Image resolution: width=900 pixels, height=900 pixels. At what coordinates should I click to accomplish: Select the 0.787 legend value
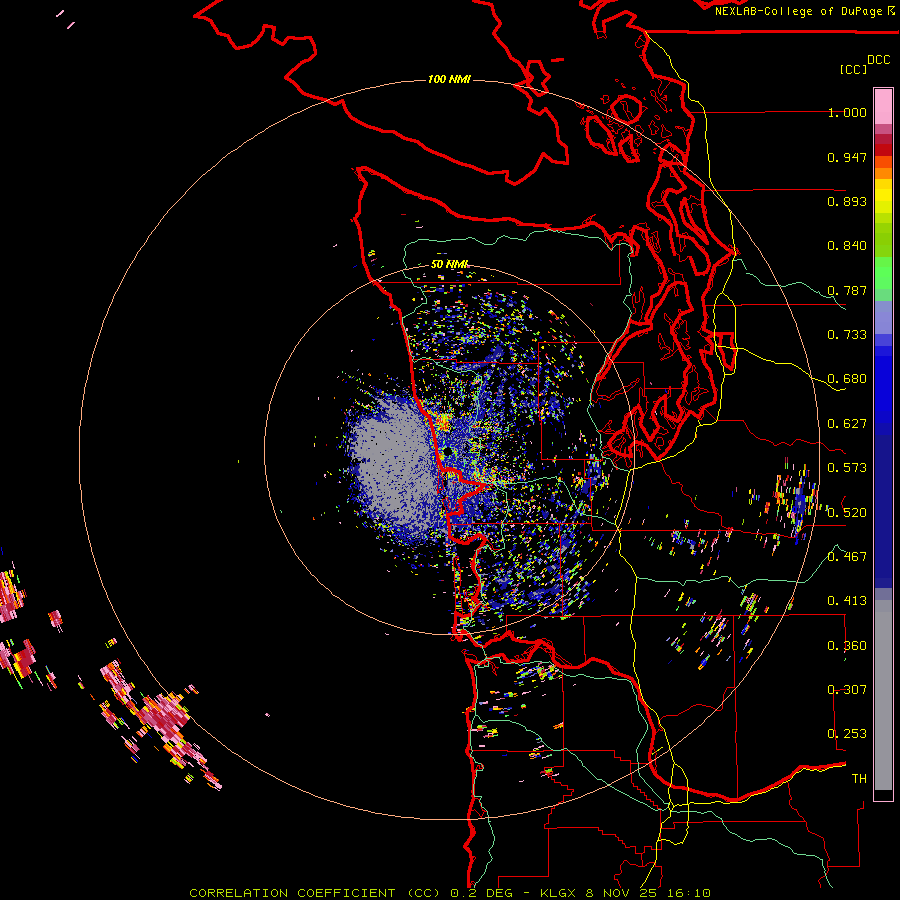click(847, 290)
